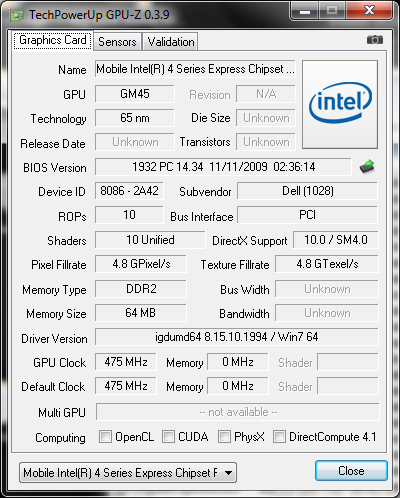Click the Memory Size field showing 64 MB
Image resolution: width=400 pixels, height=498 pixels.
(141, 313)
